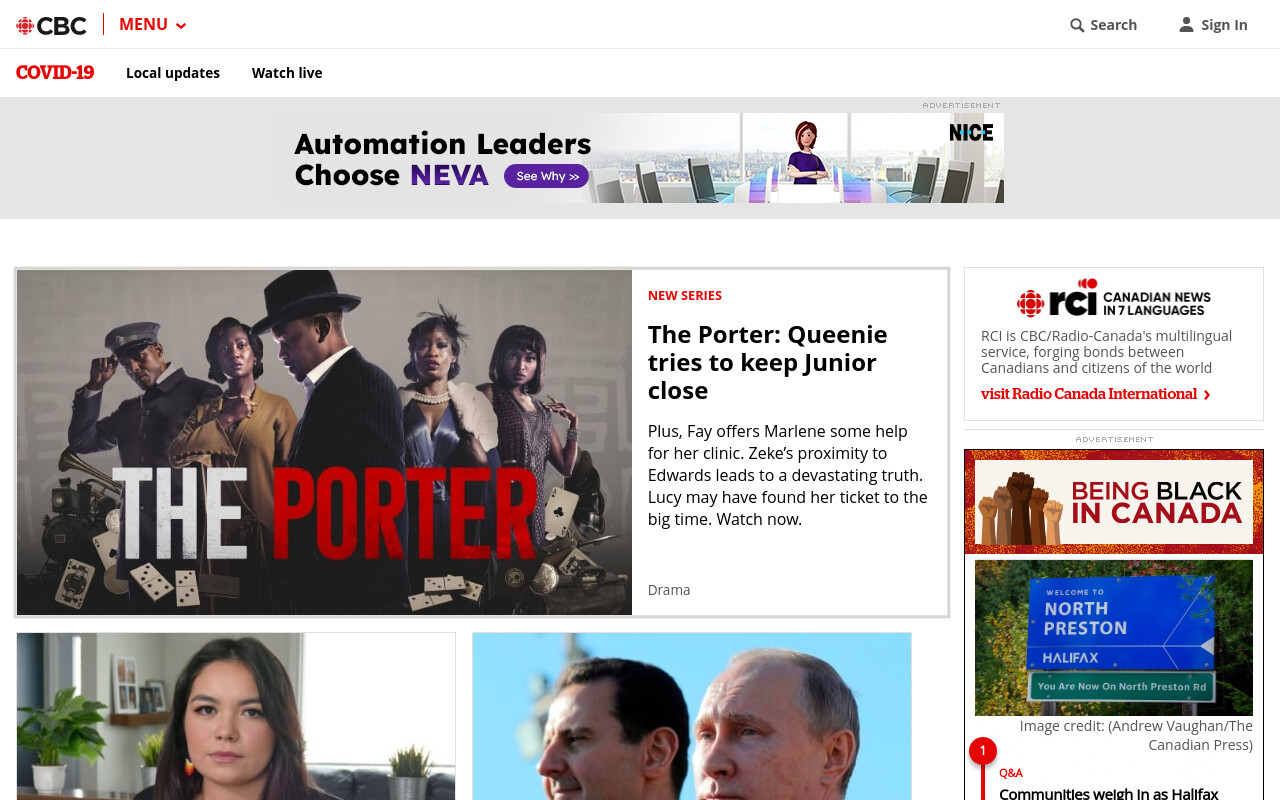Click the CBC gem logo icon
The width and height of the screenshot is (1280, 800).
[25, 26]
